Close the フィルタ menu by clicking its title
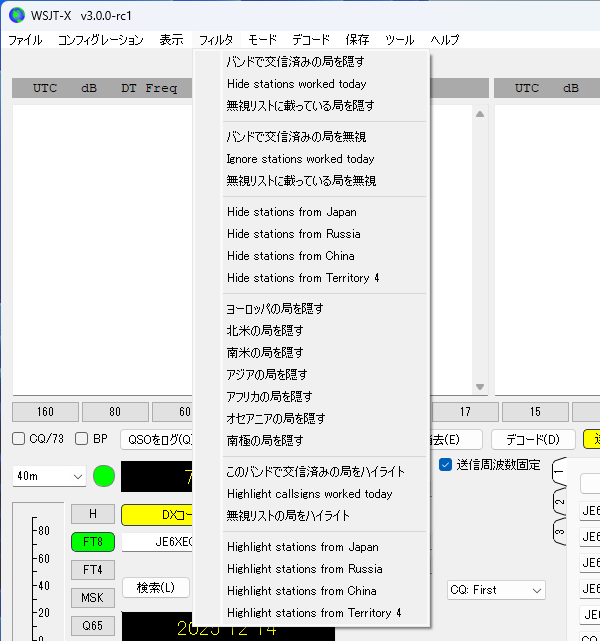This screenshot has width=600, height=641. click(216, 40)
